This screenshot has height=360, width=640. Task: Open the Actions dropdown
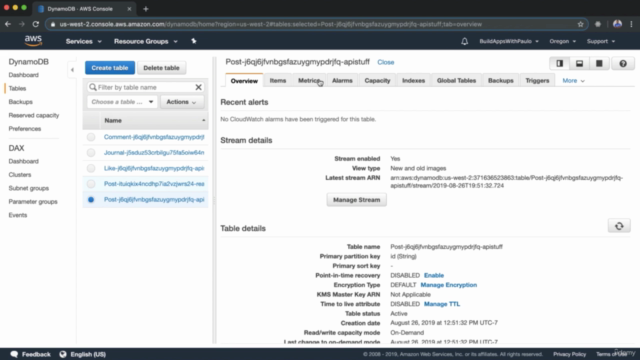[182, 102]
